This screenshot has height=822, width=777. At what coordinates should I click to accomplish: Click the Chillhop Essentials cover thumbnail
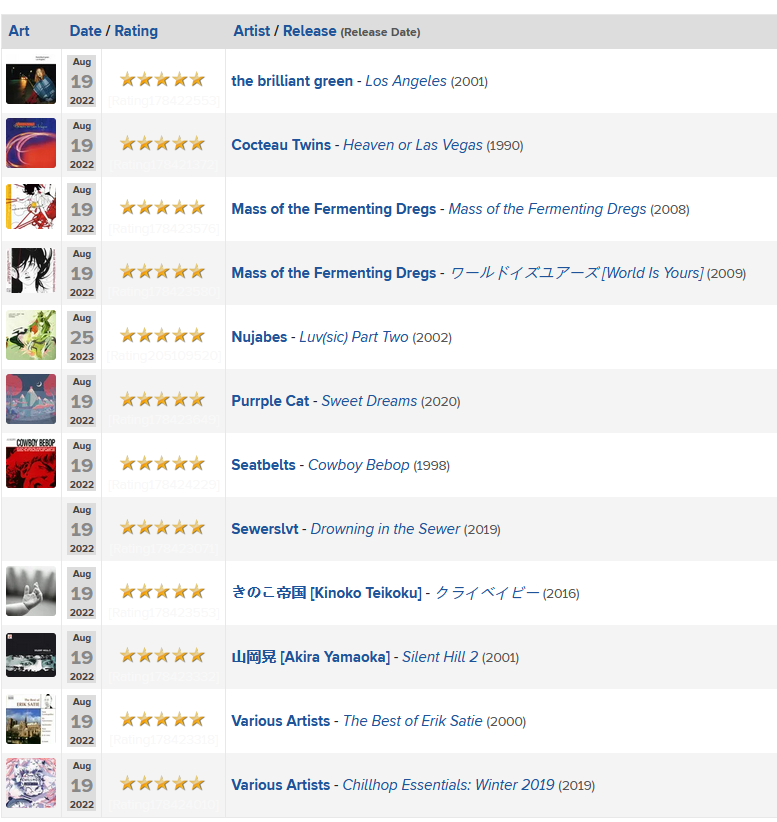click(31, 783)
